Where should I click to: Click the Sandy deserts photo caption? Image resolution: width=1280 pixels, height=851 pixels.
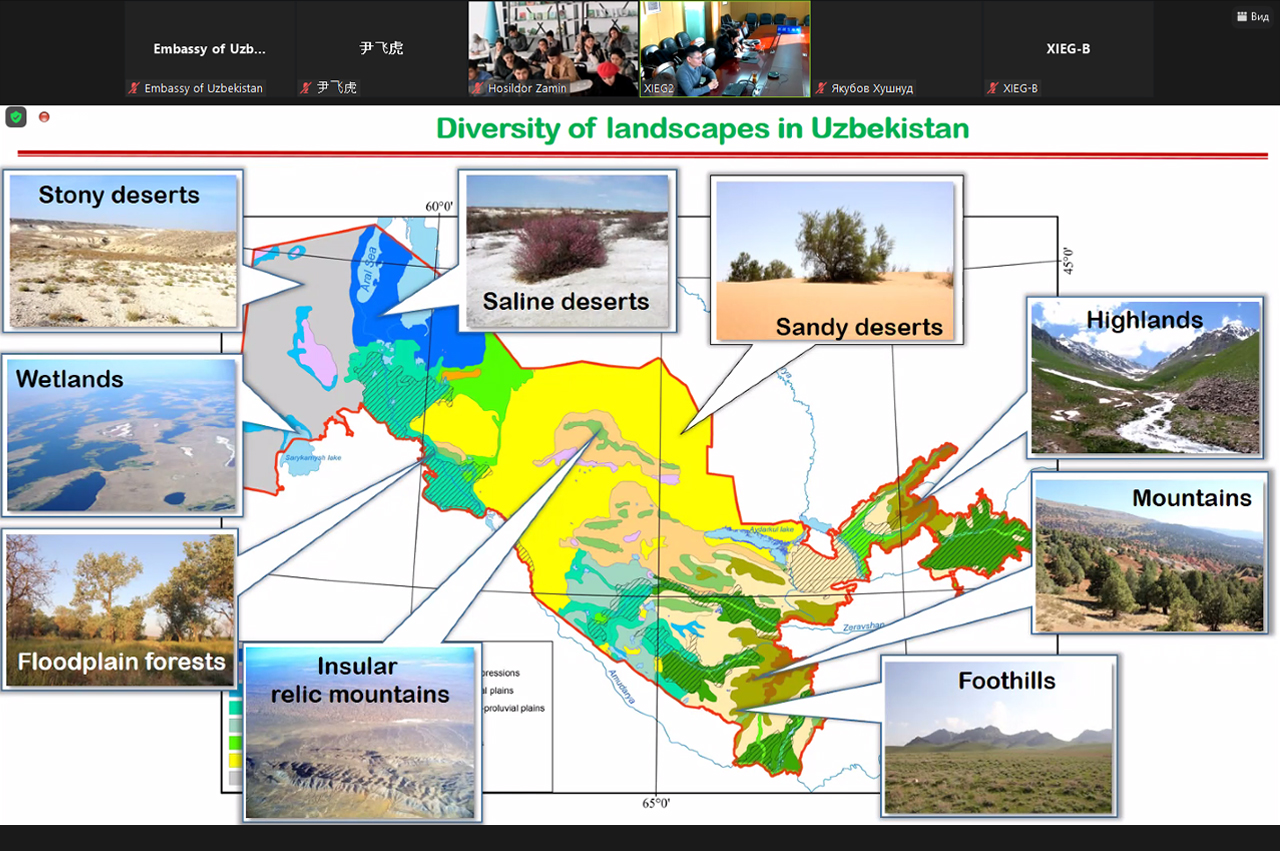pos(859,327)
